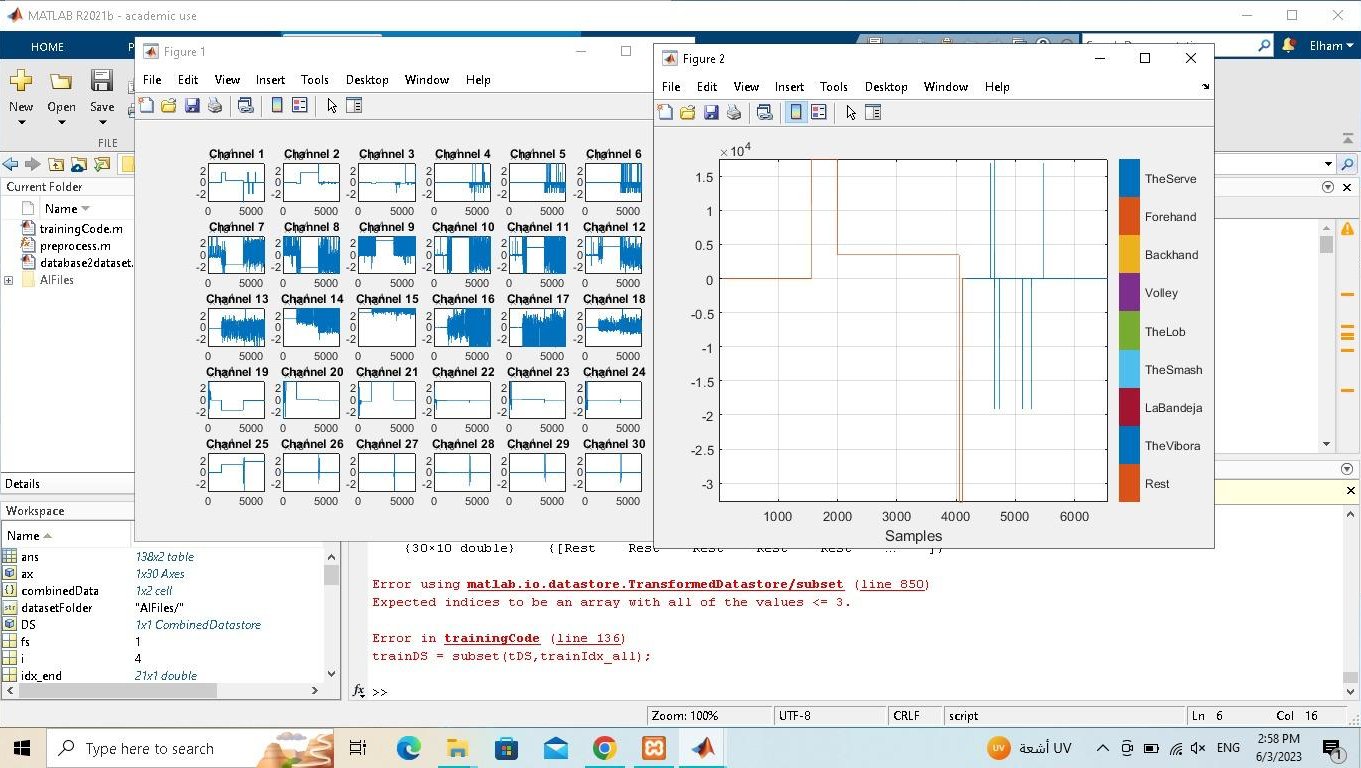Open the Insert menu in Figure 1

tap(270, 80)
